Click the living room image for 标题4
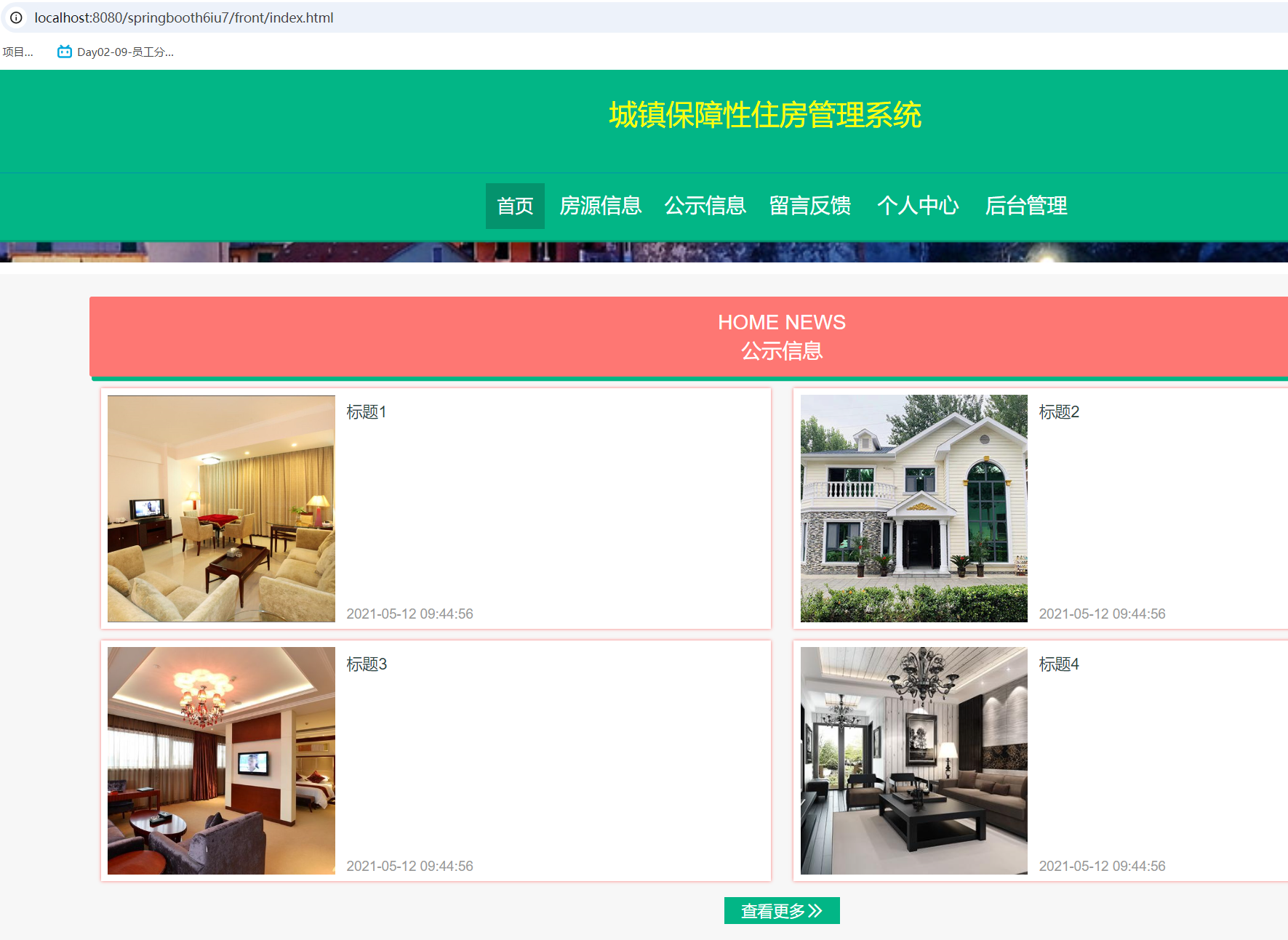Image resolution: width=1288 pixels, height=940 pixels. coord(913,760)
